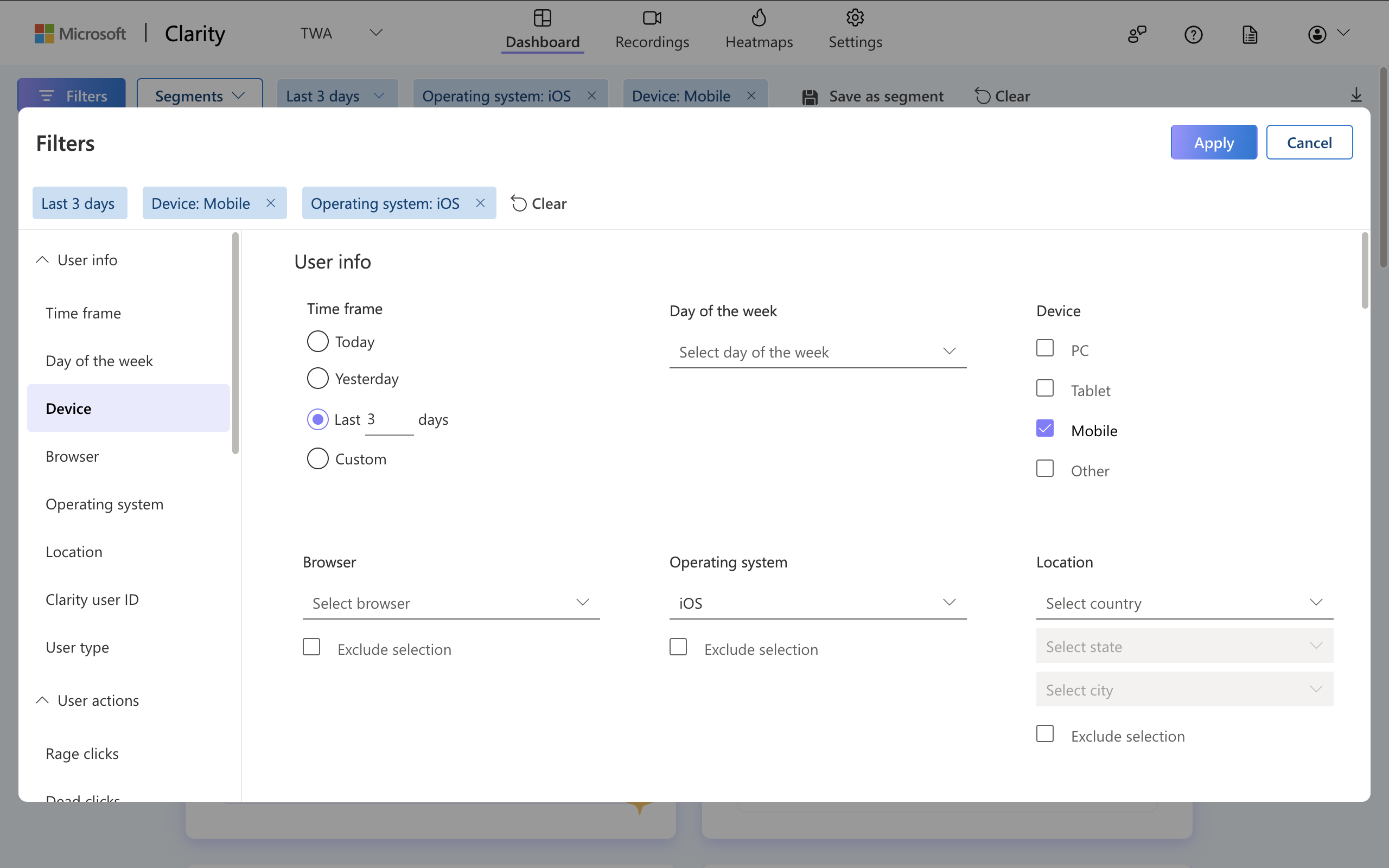Open the Dashboard tab icon
1389x868 pixels.
point(542,18)
